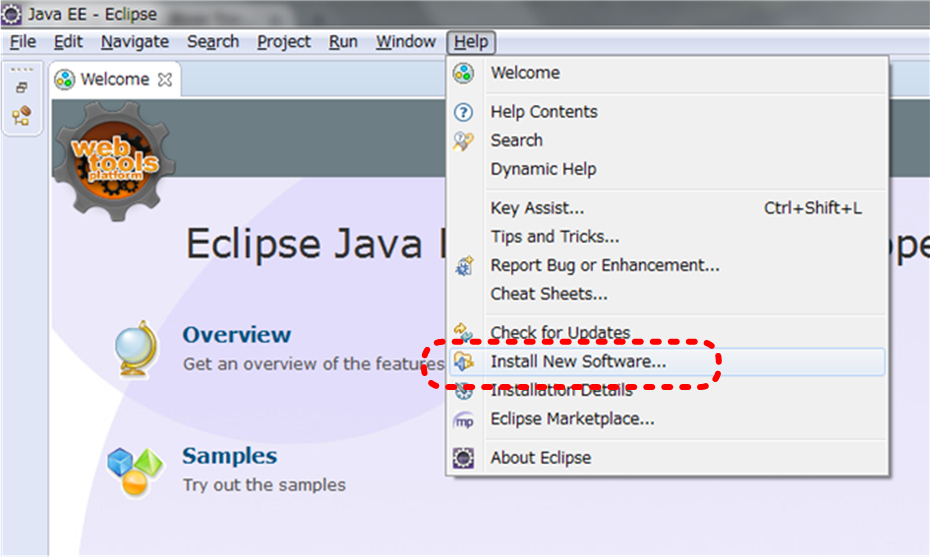Viewport: 931px width, 557px height.
Task: Click the Samples shapes icon
Action: point(135,472)
